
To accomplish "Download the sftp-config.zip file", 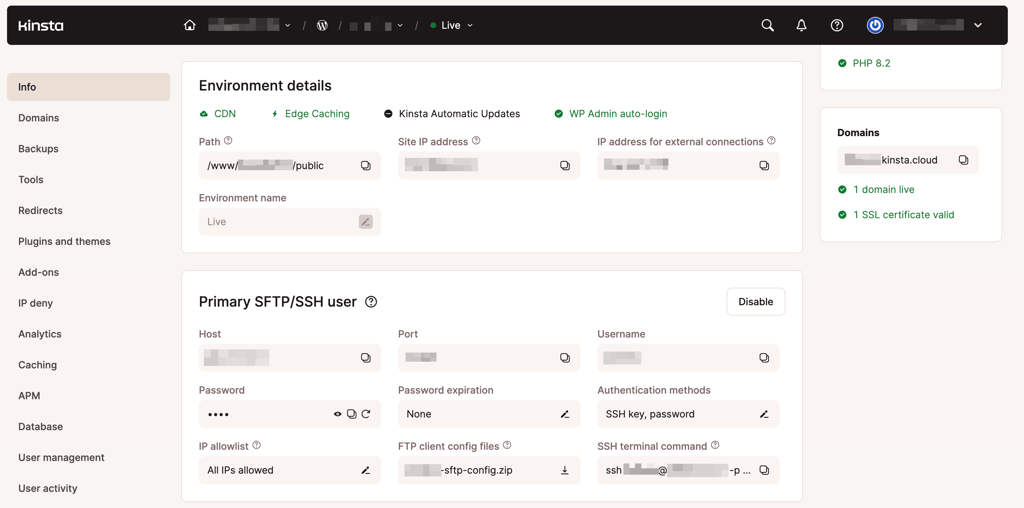I will [565, 470].
